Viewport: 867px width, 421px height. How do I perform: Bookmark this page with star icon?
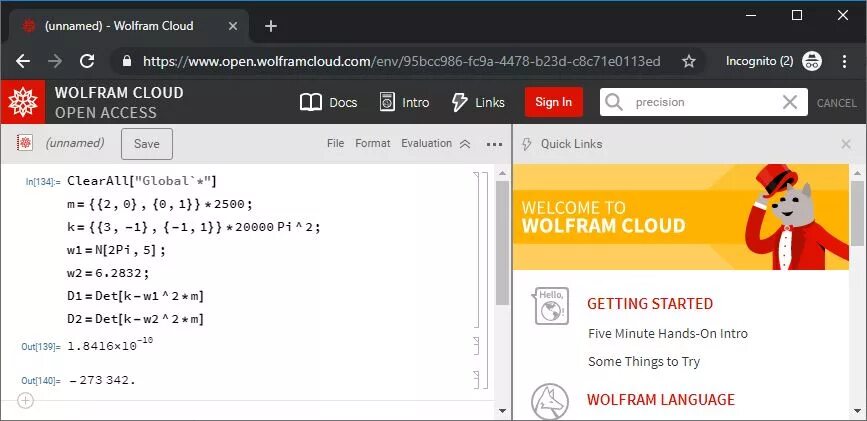688,61
